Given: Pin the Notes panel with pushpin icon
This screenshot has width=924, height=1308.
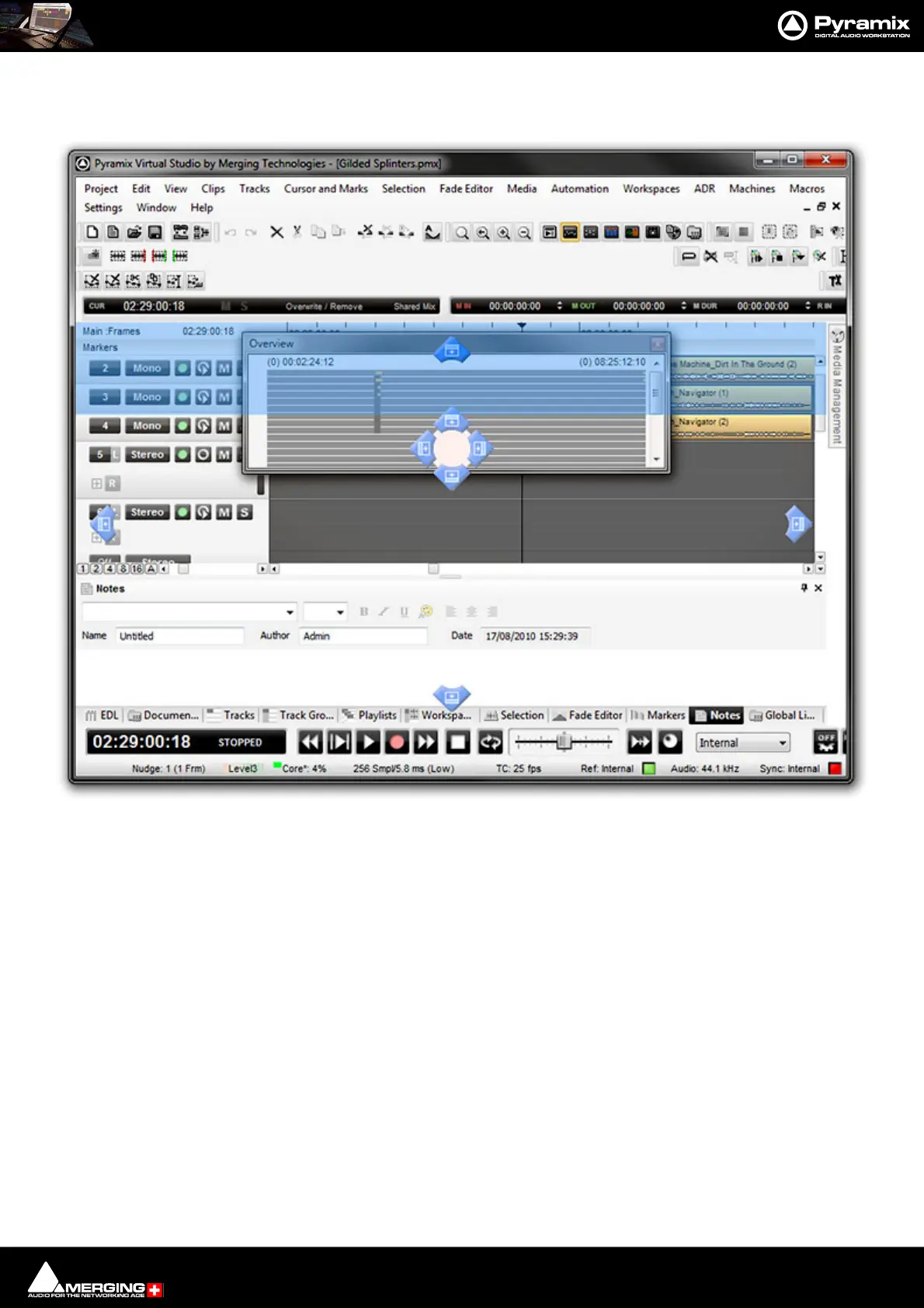Looking at the screenshot, I should (x=804, y=588).
